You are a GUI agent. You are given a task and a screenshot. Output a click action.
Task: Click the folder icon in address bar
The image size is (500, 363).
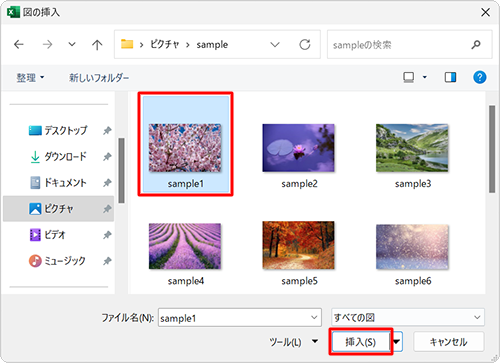click(x=127, y=44)
